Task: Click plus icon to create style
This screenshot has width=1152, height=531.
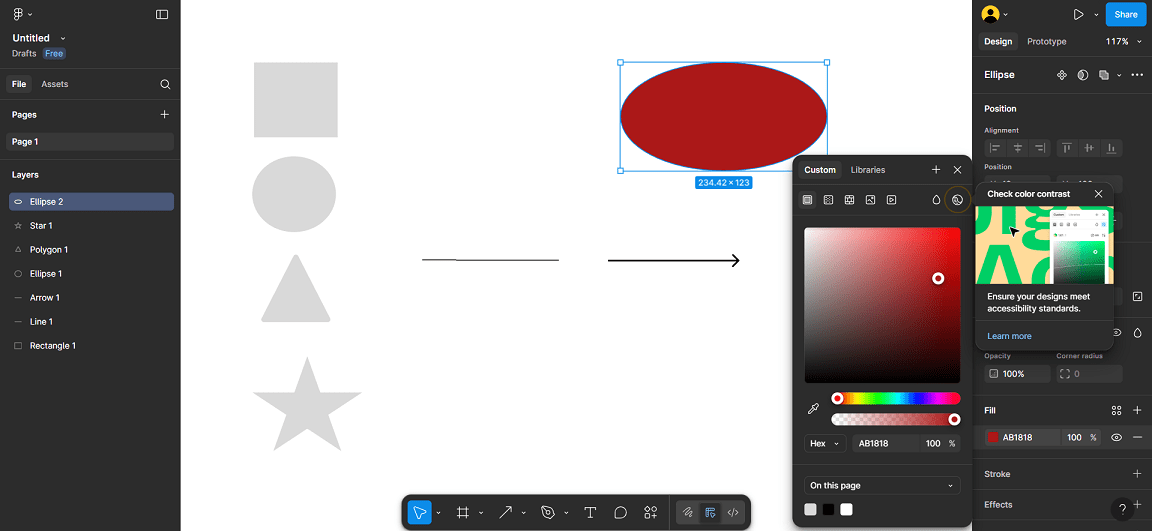Action: 936,170
